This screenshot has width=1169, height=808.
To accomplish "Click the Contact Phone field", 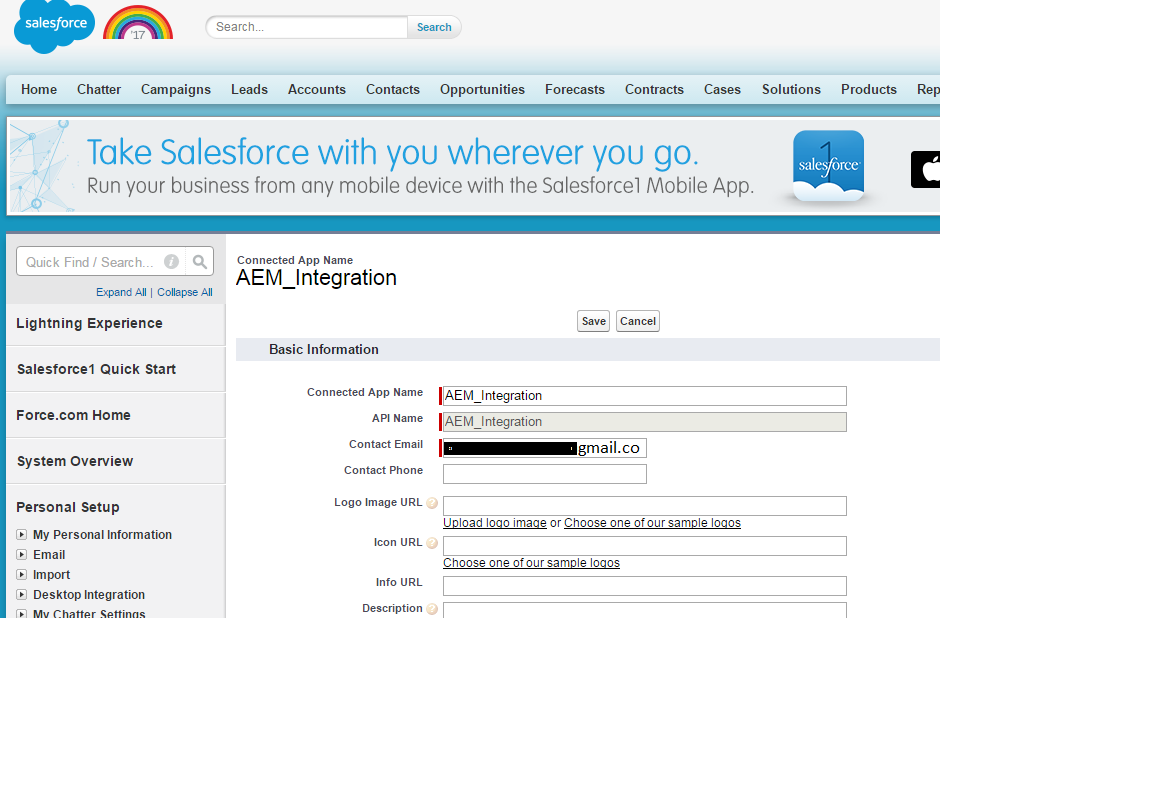I will pyautogui.click(x=545, y=474).
